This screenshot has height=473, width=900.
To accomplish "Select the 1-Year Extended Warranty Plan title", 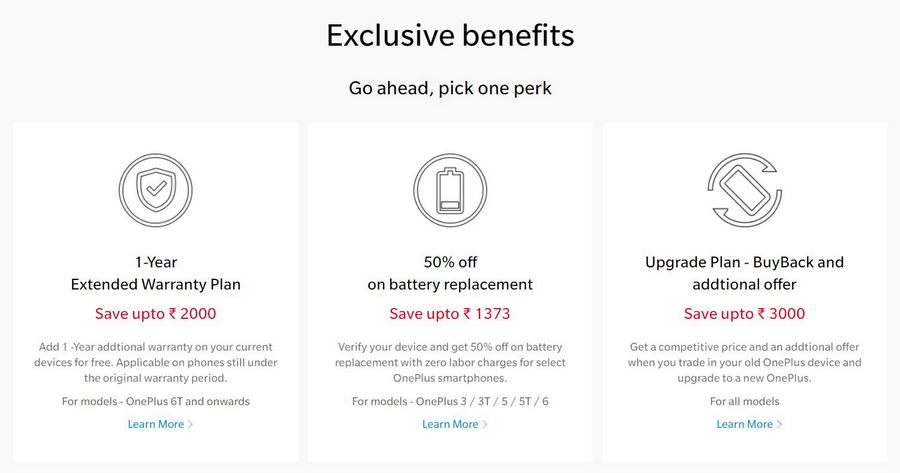I will coord(155,273).
